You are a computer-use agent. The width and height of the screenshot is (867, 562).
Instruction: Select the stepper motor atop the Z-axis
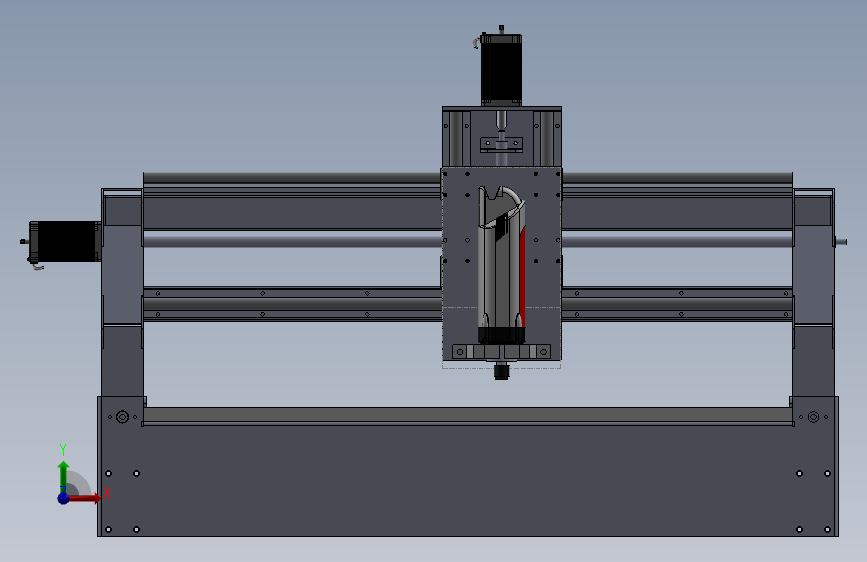pos(501,69)
